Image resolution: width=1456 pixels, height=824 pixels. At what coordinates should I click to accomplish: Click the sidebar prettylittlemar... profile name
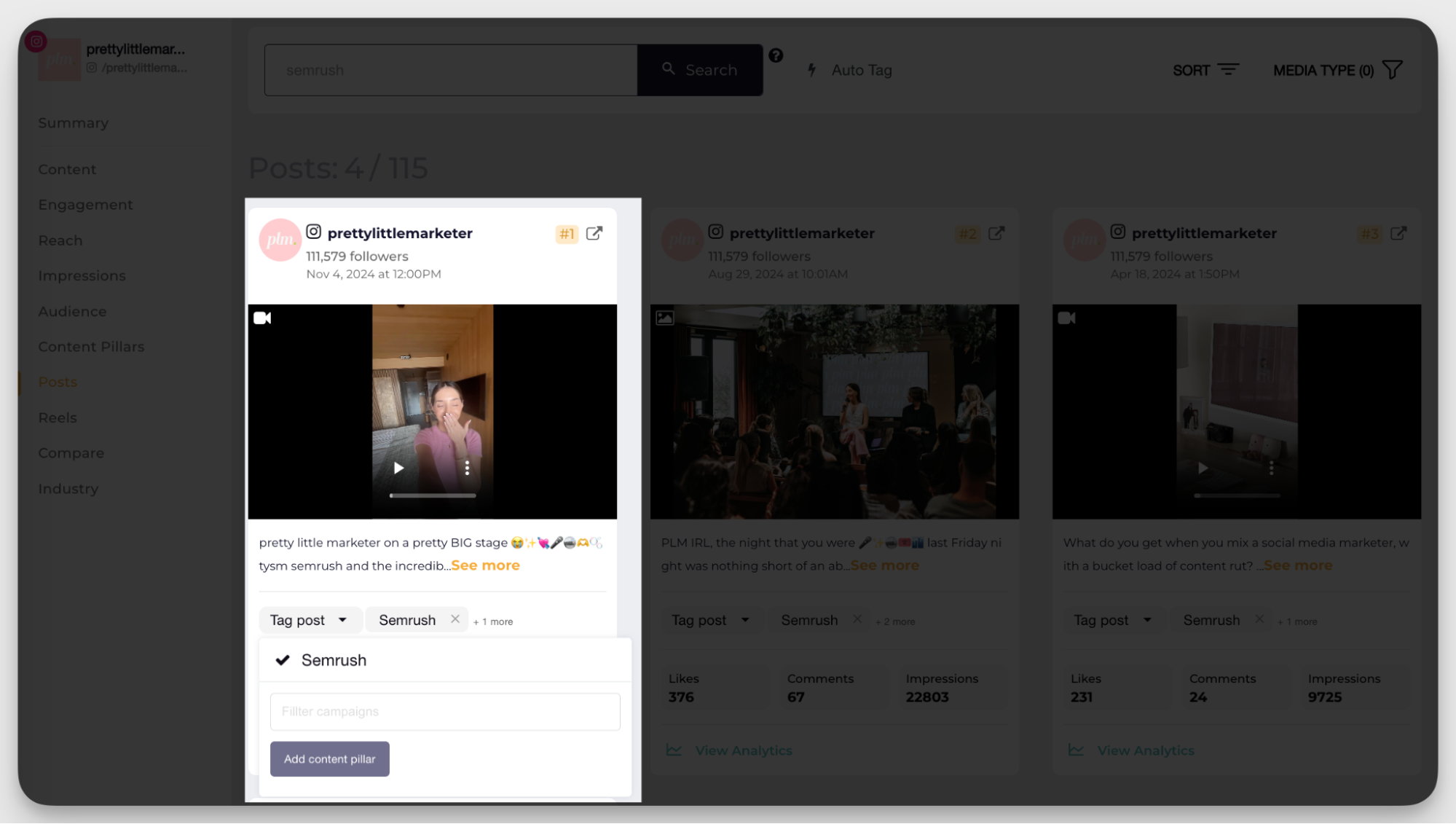click(x=135, y=49)
